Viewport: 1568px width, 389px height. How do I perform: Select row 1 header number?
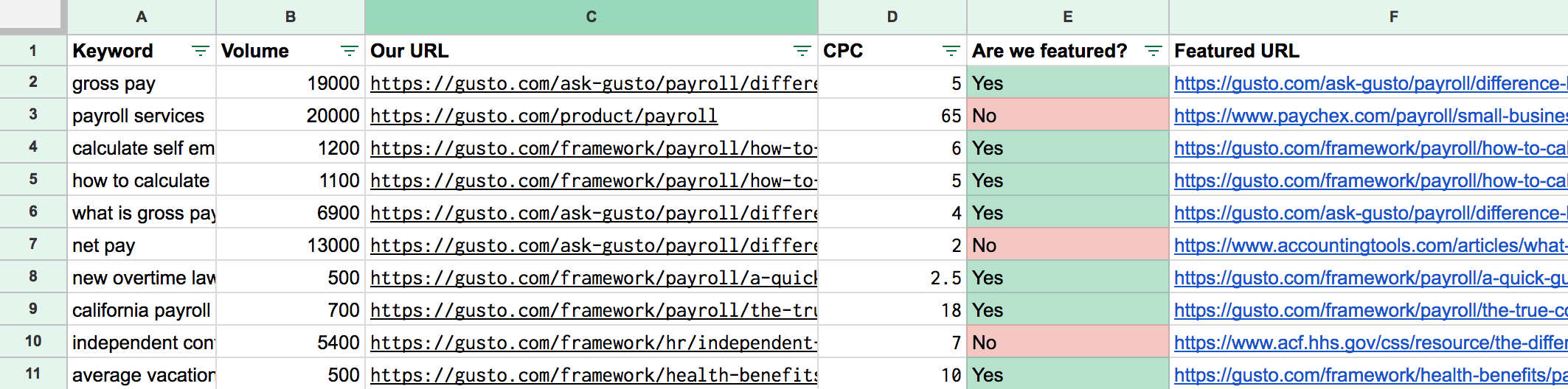click(x=33, y=51)
